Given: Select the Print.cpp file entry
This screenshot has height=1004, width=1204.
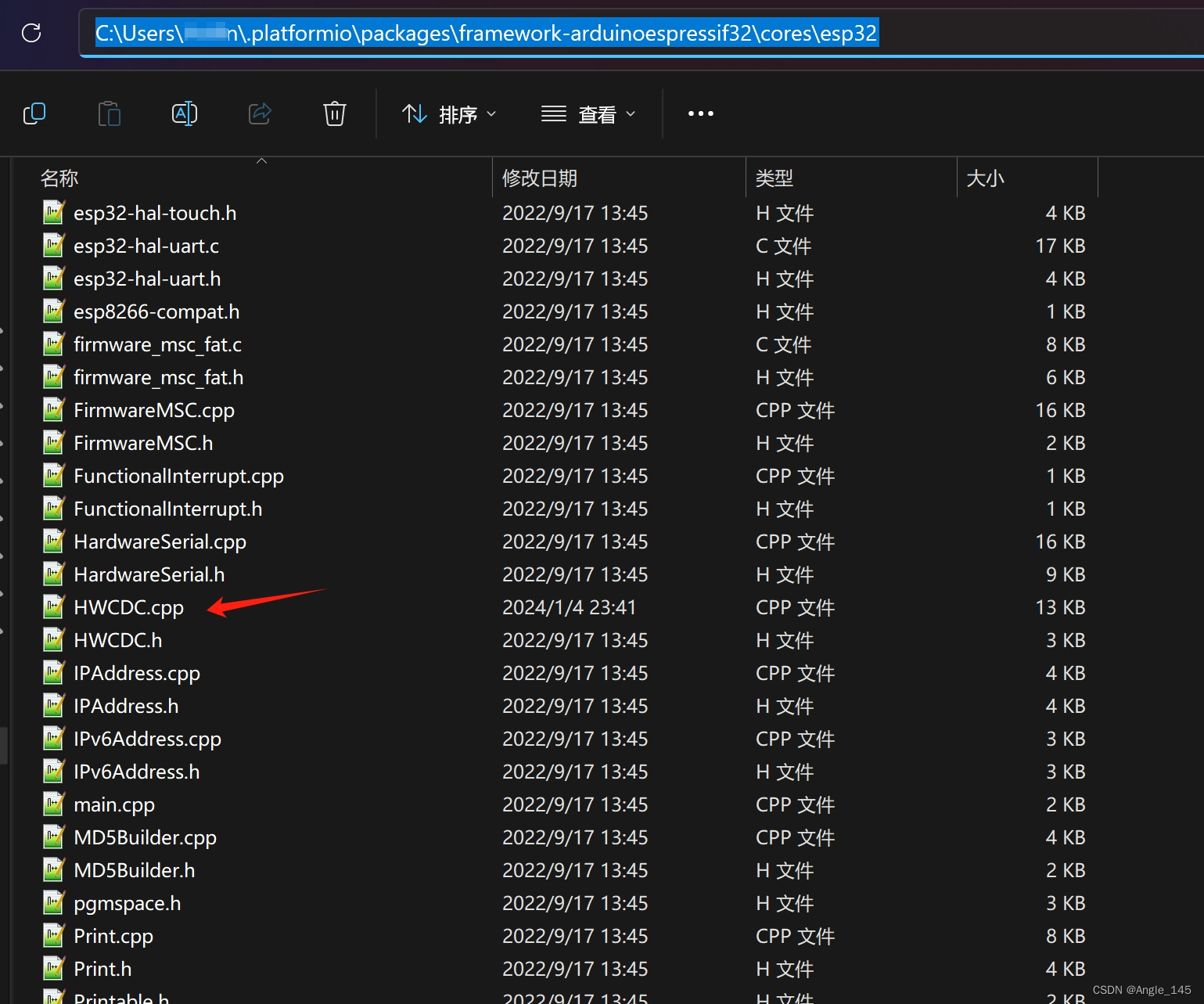Looking at the screenshot, I should pyautogui.click(x=113, y=935).
